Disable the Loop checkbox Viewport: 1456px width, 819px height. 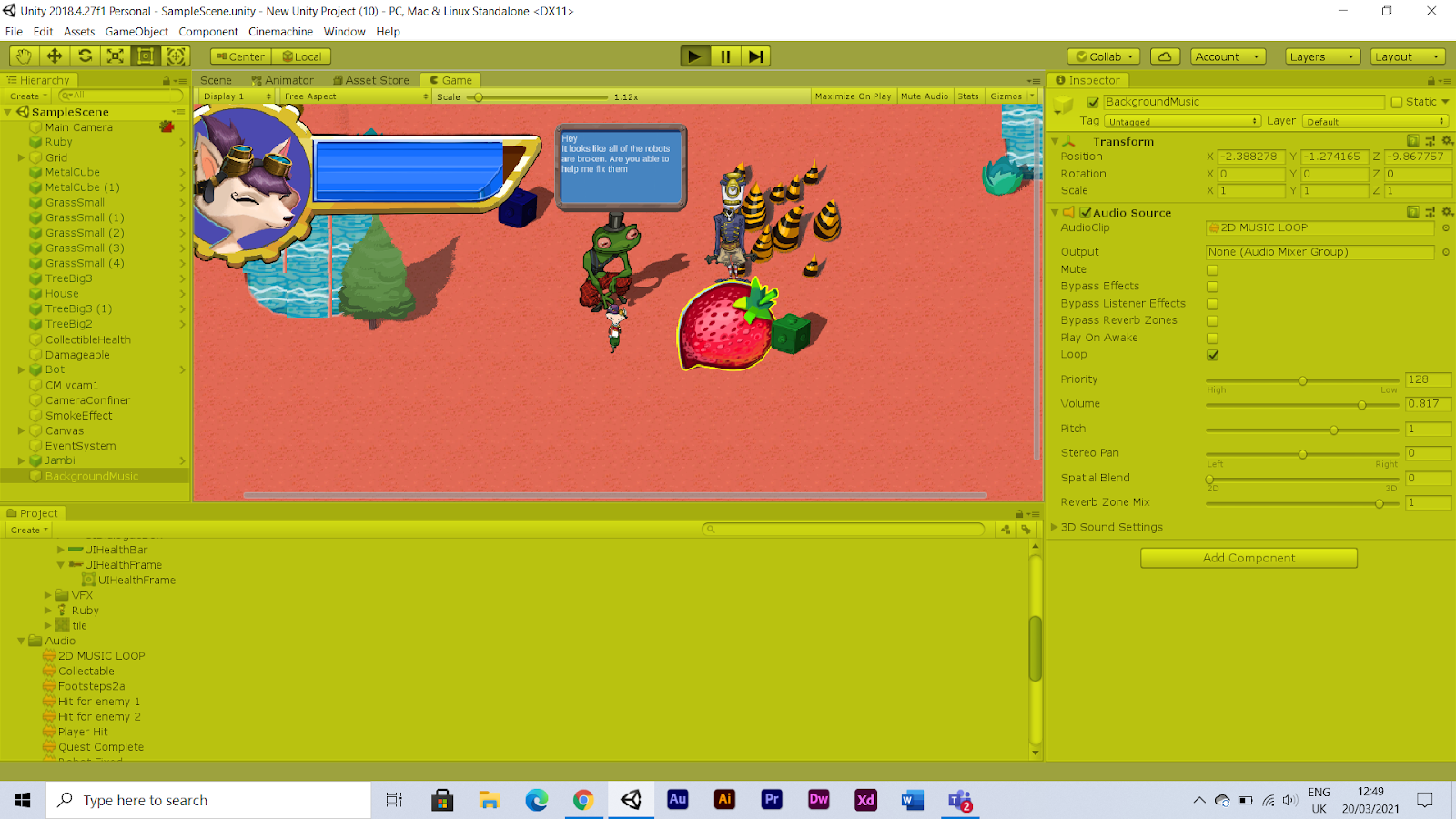(1212, 355)
